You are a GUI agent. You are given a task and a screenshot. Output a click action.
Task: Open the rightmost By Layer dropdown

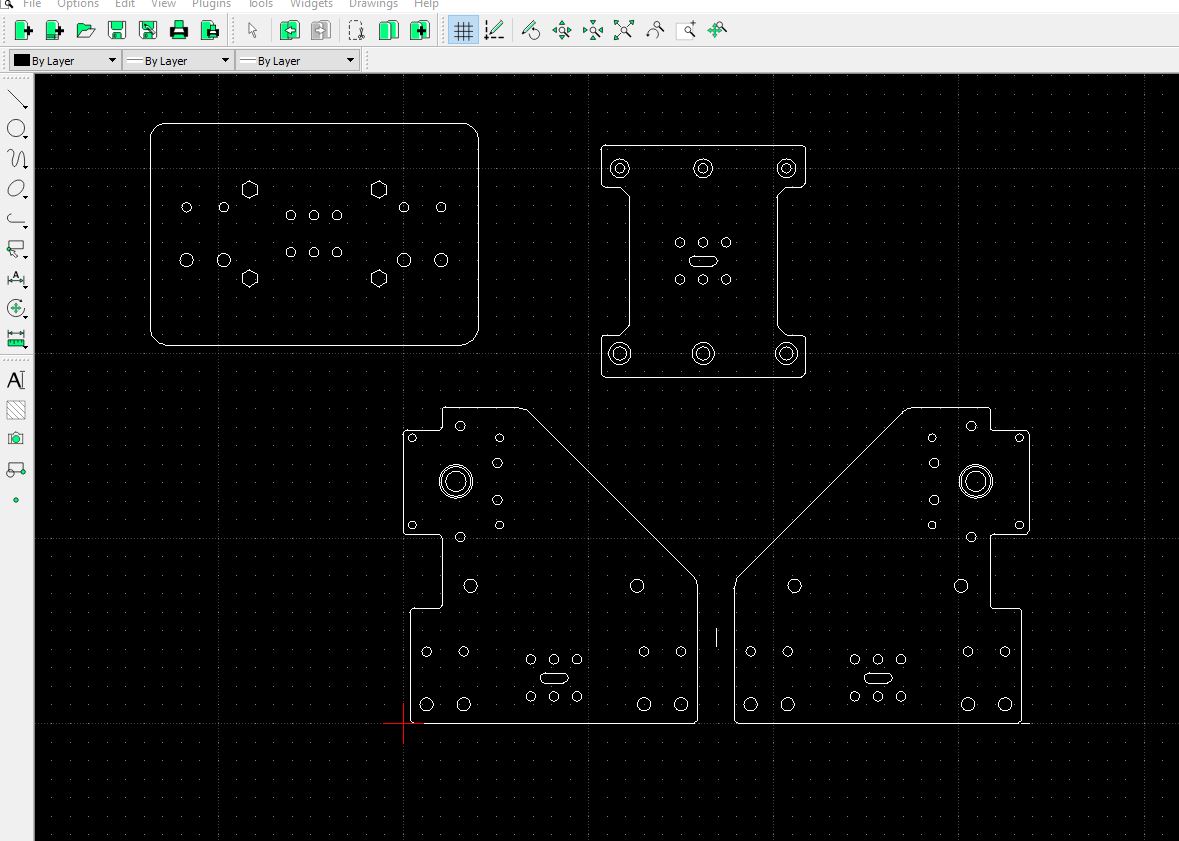296,61
